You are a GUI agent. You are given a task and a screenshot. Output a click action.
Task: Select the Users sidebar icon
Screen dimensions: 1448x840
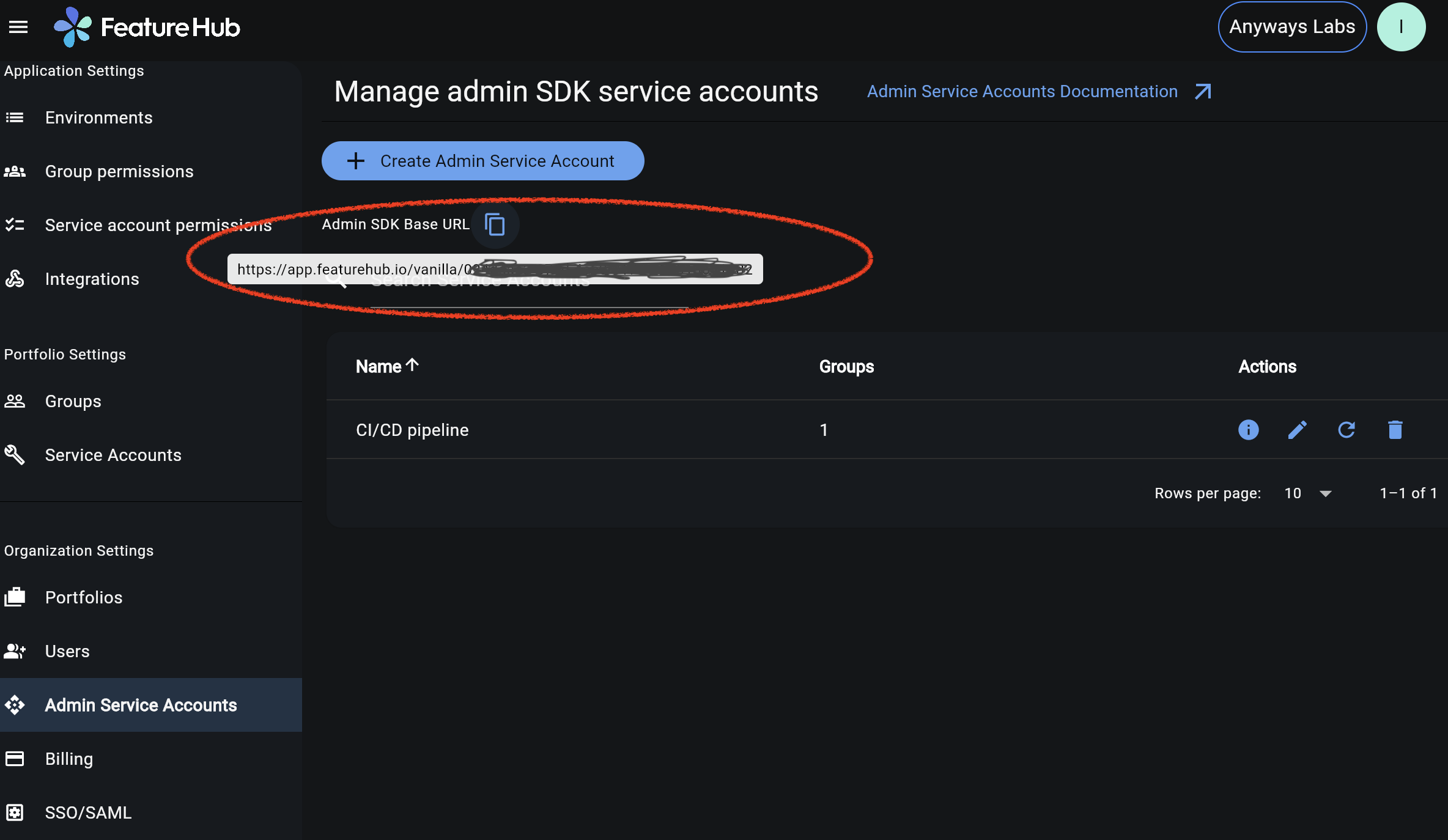15,651
